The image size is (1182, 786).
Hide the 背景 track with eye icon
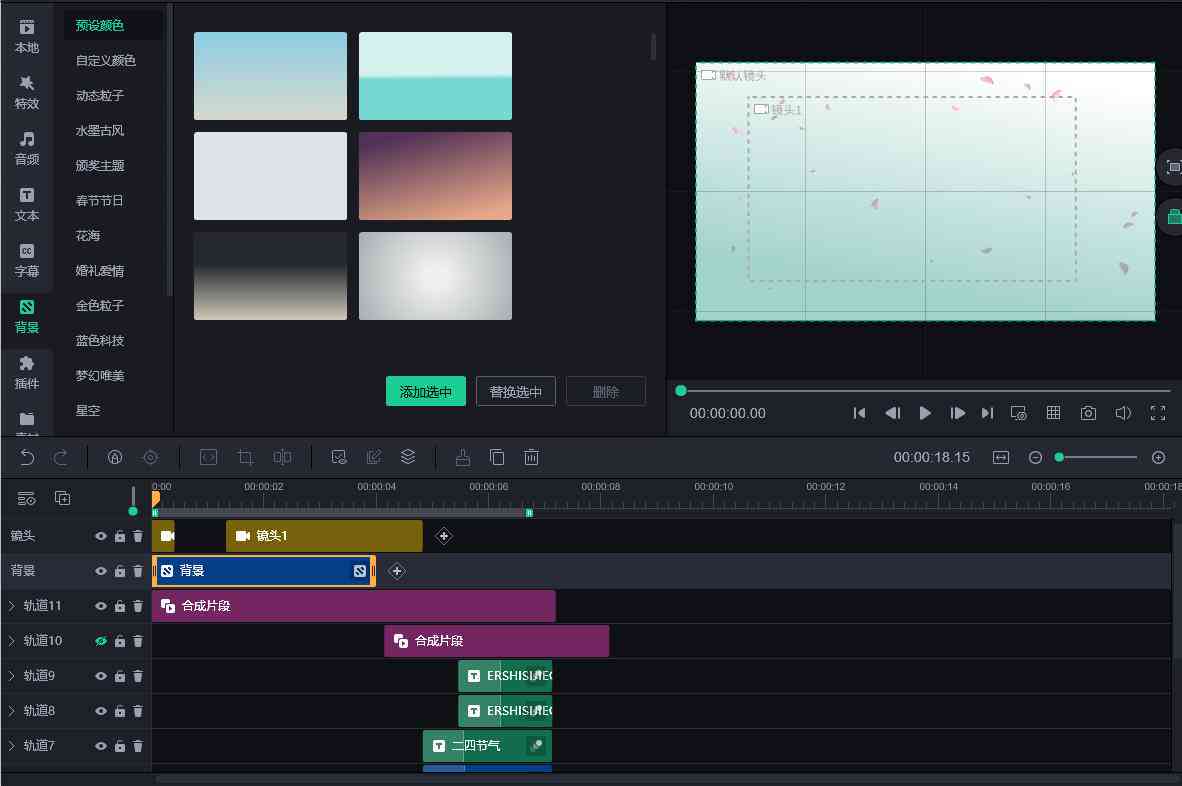[100, 571]
